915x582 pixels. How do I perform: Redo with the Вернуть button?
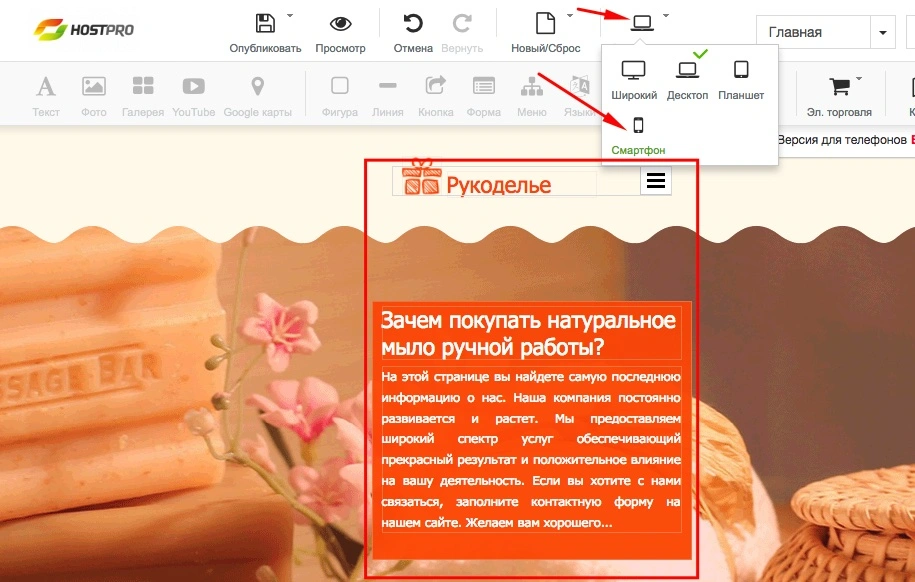(462, 33)
